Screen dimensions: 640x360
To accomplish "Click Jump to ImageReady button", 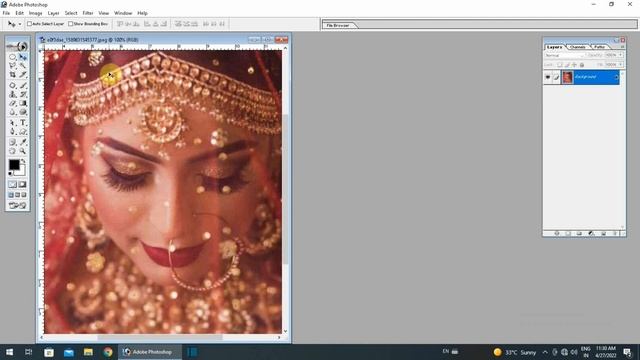I will (x=17, y=205).
